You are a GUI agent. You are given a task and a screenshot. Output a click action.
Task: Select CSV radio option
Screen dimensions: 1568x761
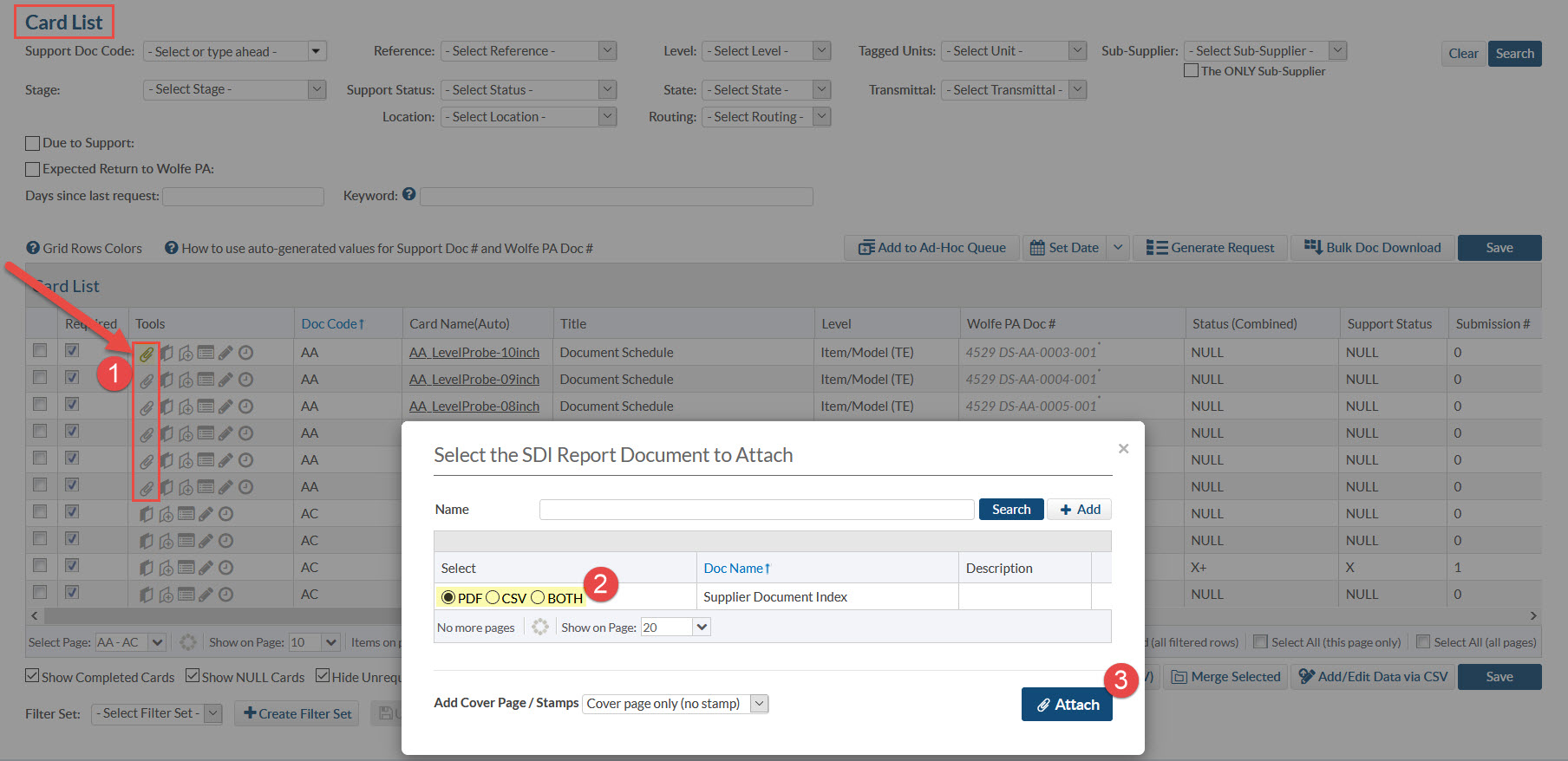tap(493, 597)
